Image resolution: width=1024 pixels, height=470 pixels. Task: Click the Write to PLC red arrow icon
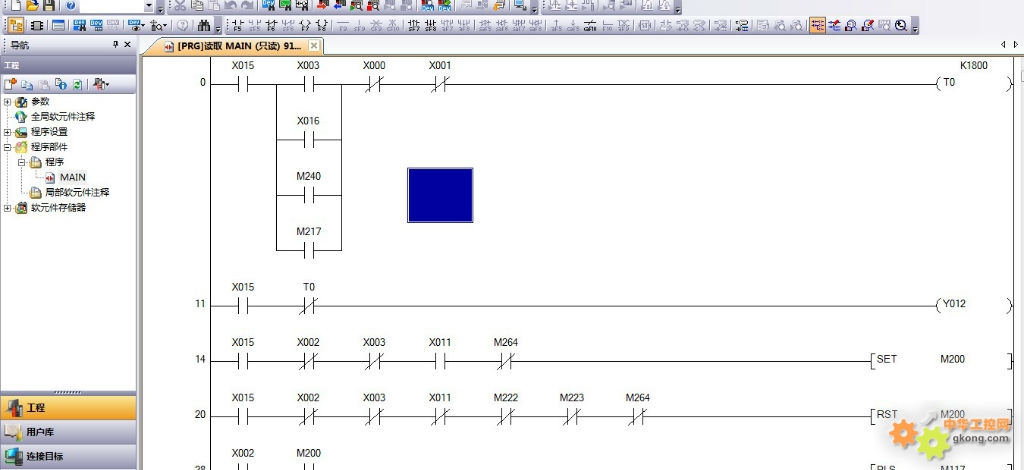pos(323,6)
